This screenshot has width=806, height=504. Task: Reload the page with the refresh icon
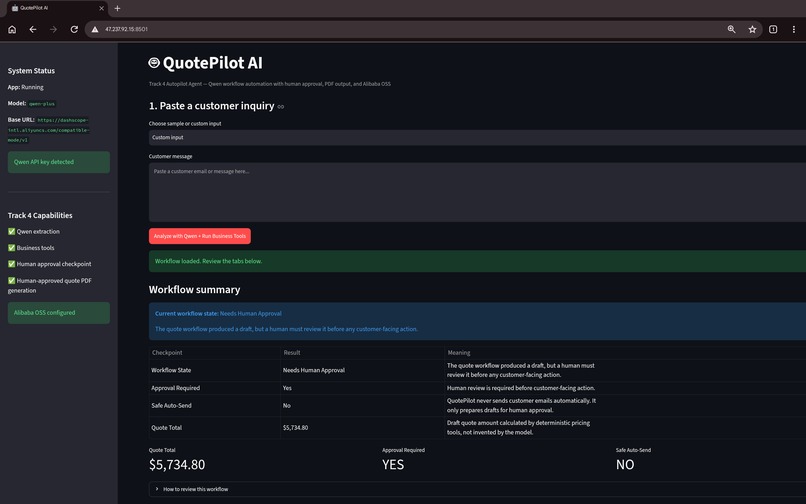click(74, 29)
